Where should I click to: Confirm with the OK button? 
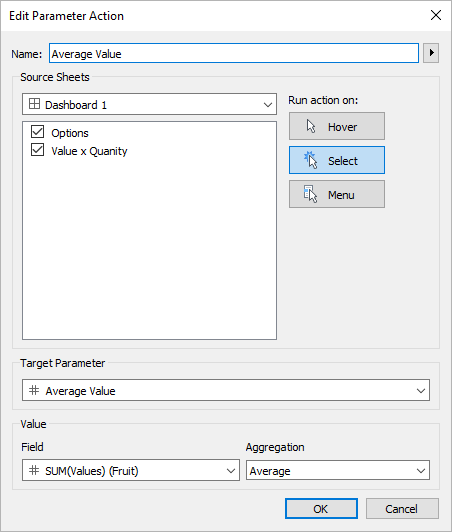[x=321, y=509]
